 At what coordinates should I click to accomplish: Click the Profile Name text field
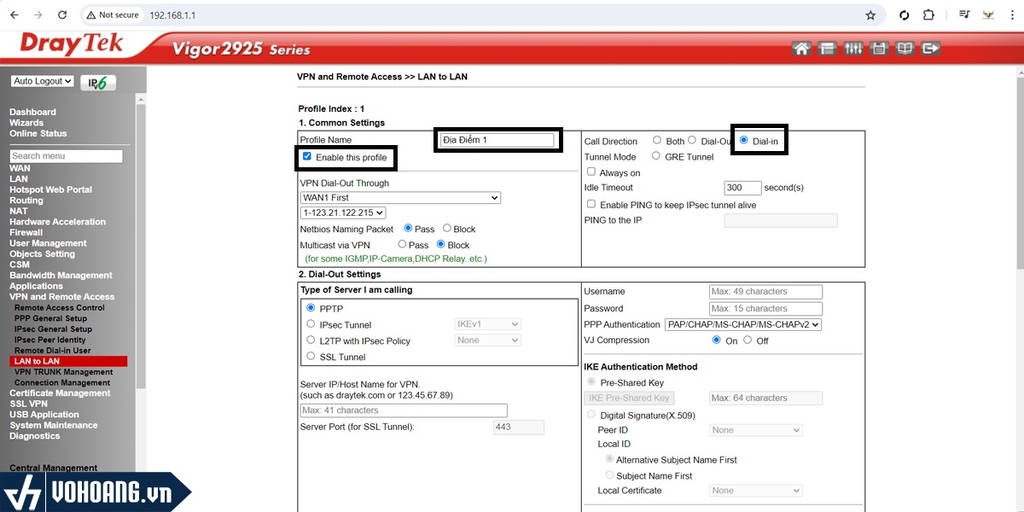[497, 140]
